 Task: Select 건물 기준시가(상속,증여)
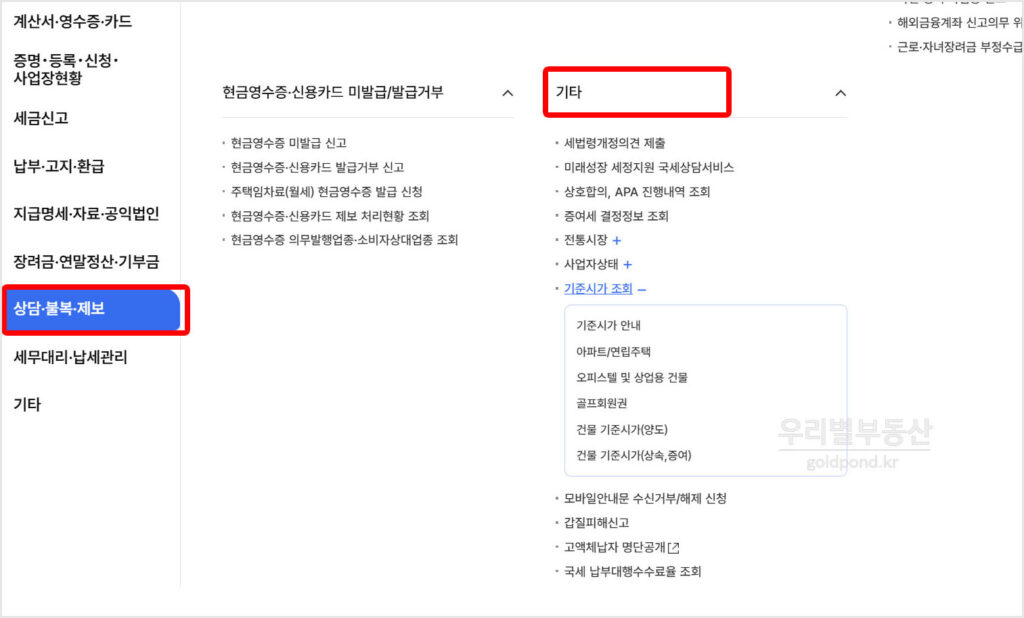(633, 455)
